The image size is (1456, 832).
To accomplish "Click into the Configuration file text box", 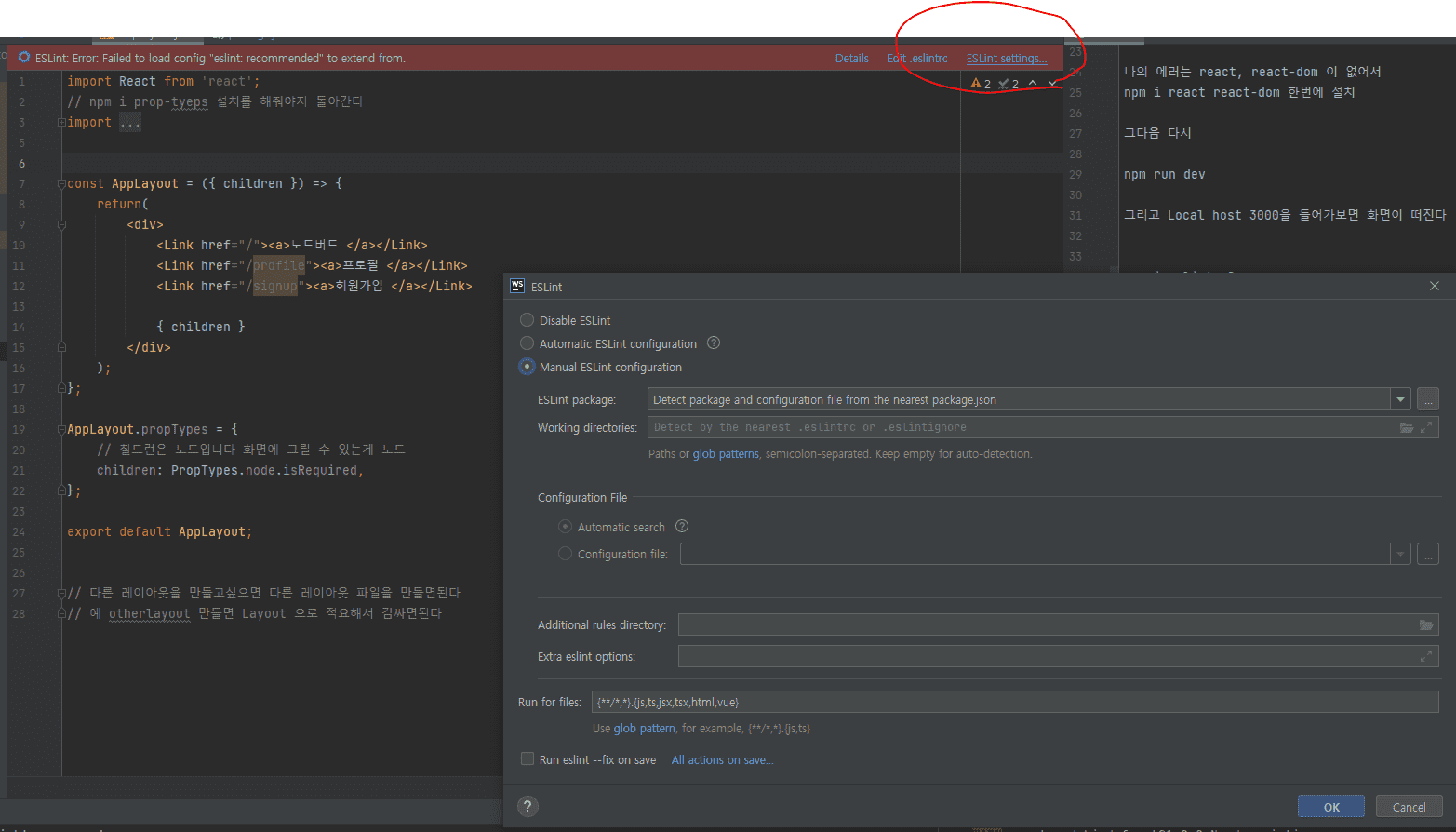I will (1035, 554).
